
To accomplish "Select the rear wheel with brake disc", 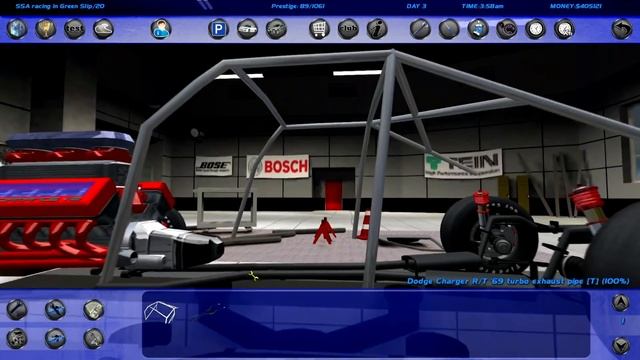I will [490, 235].
